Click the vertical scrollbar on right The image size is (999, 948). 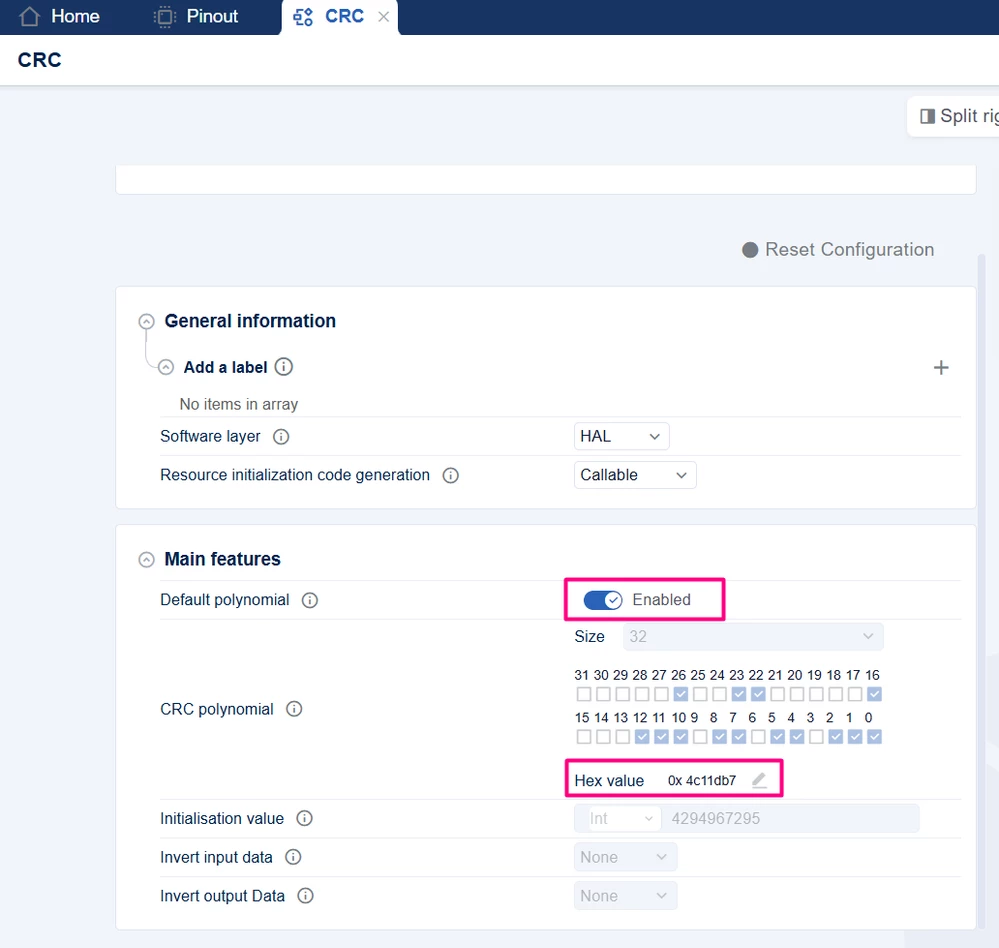coord(981,592)
